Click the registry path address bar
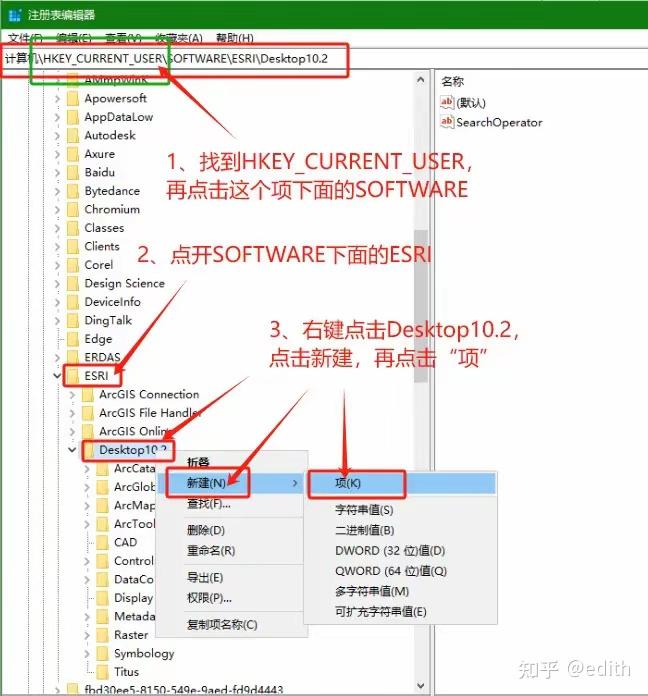This screenshot has width=648, height=696. point(324,59)
